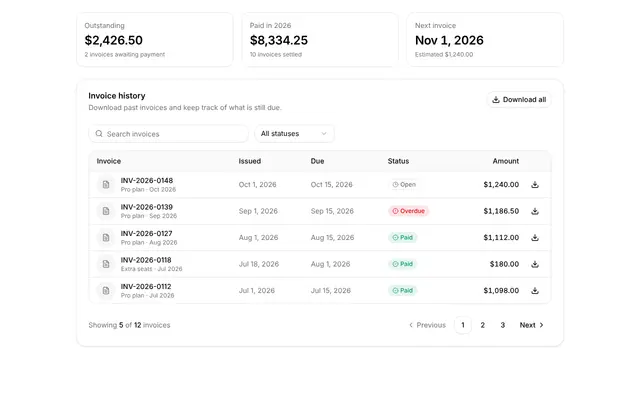Select page 1 in pagination
This screenshot has height=400, width=640.
463,325
